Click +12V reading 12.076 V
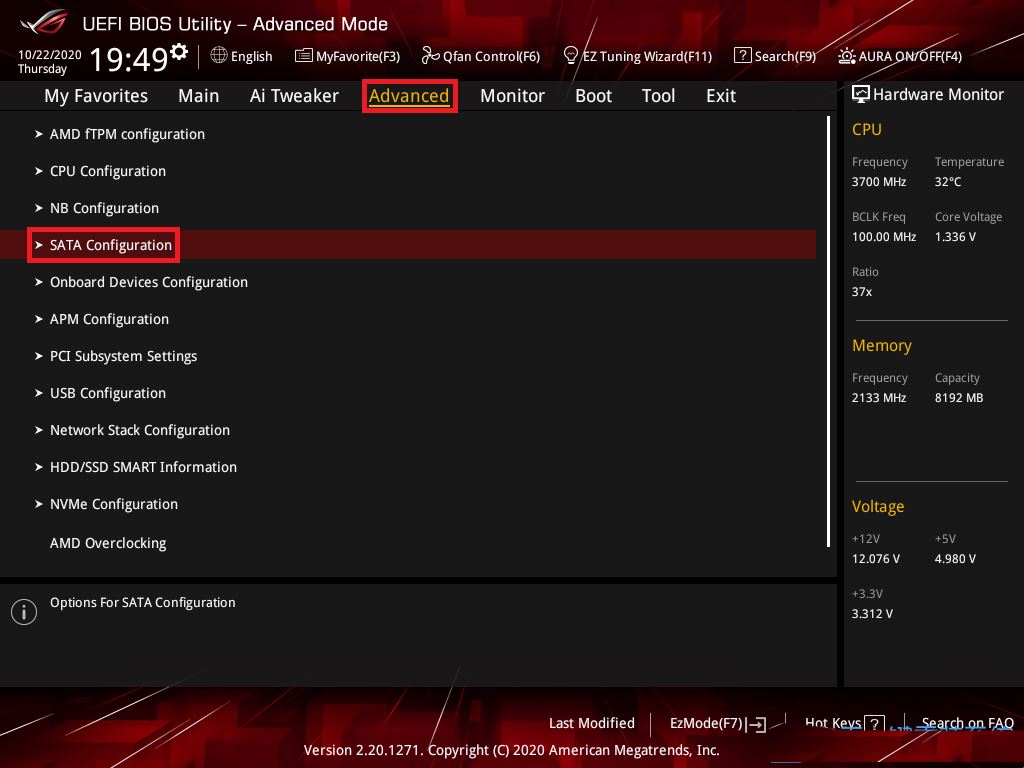Screen dimensions: 1024x768 [x=876, y=558]
